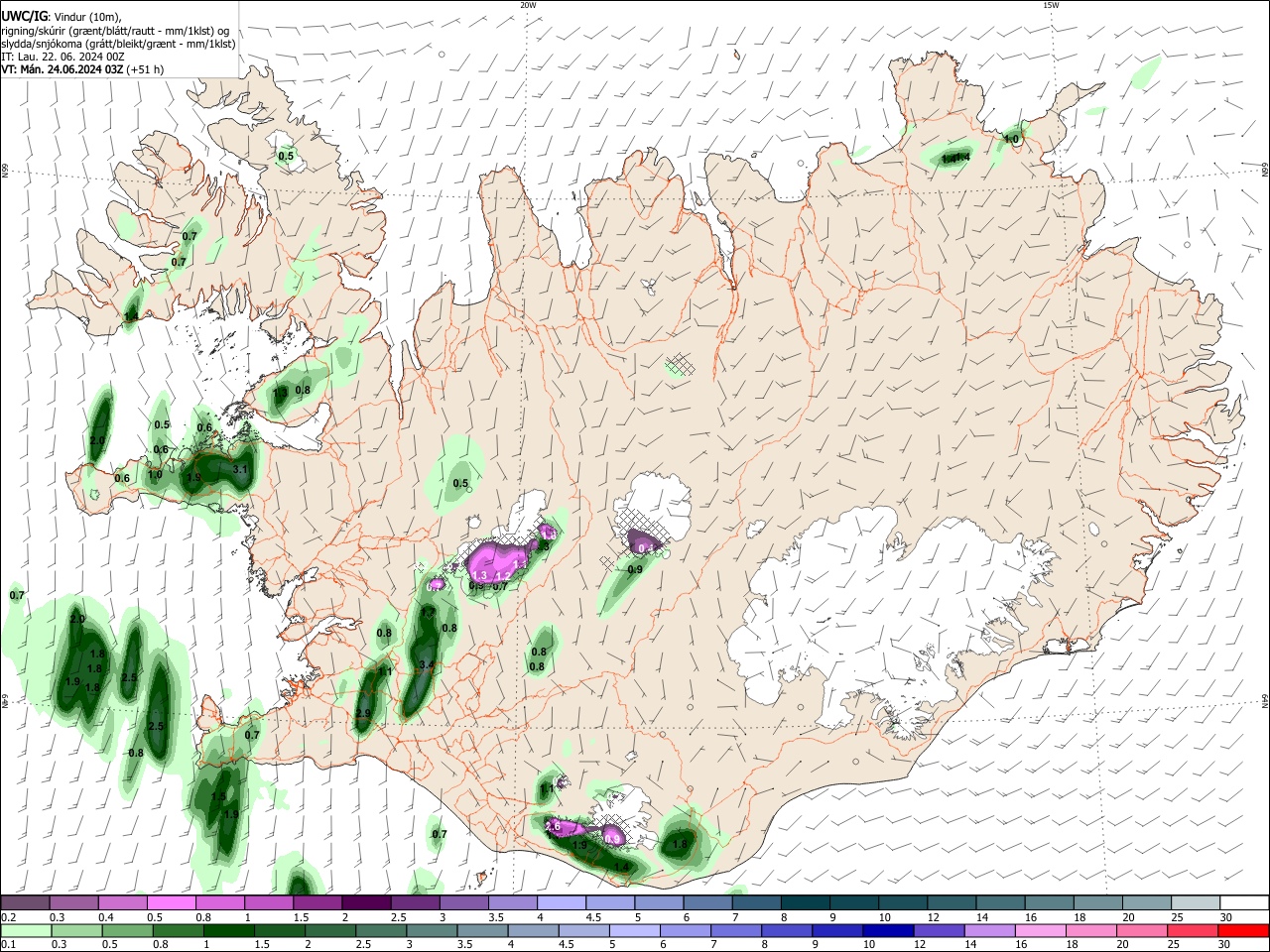The width and height of the screenshot is (1270, 952).
Task: Click the "1.1" value north of the south coast glacier
Action: pos(548,789)
